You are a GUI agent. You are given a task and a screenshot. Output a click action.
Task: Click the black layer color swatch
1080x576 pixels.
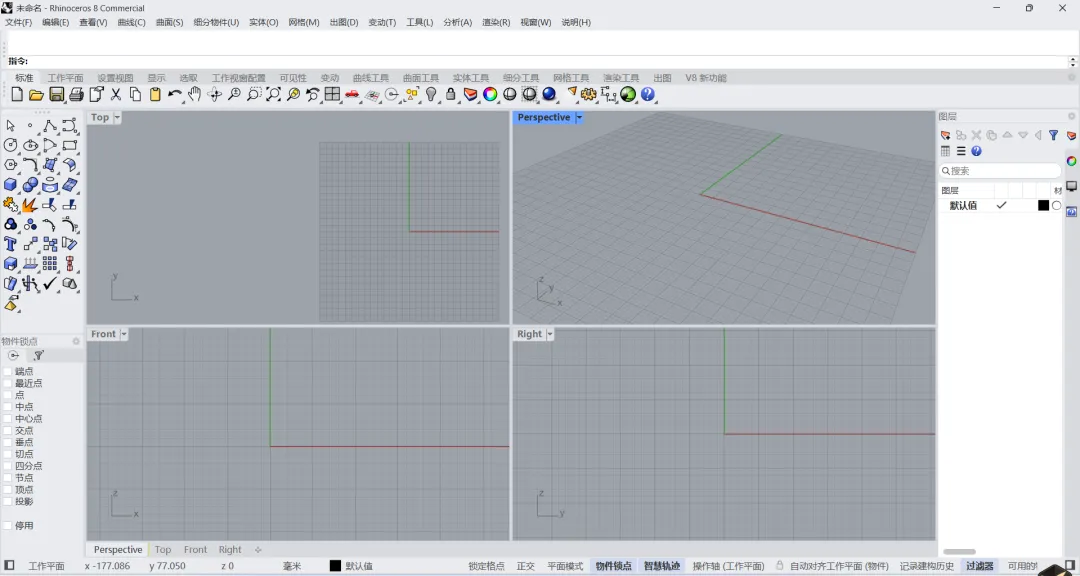click(x=1043, y=205)
